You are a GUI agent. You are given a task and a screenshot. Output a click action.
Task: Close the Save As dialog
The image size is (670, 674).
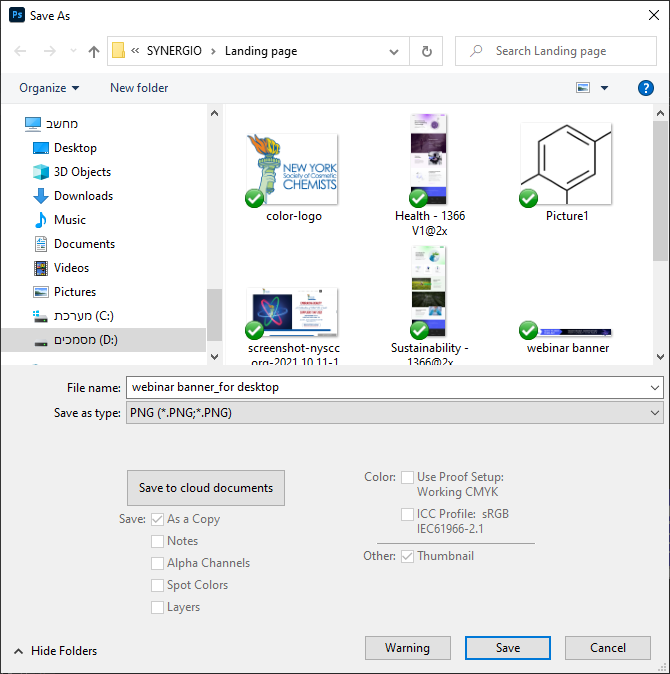[654, 15]
